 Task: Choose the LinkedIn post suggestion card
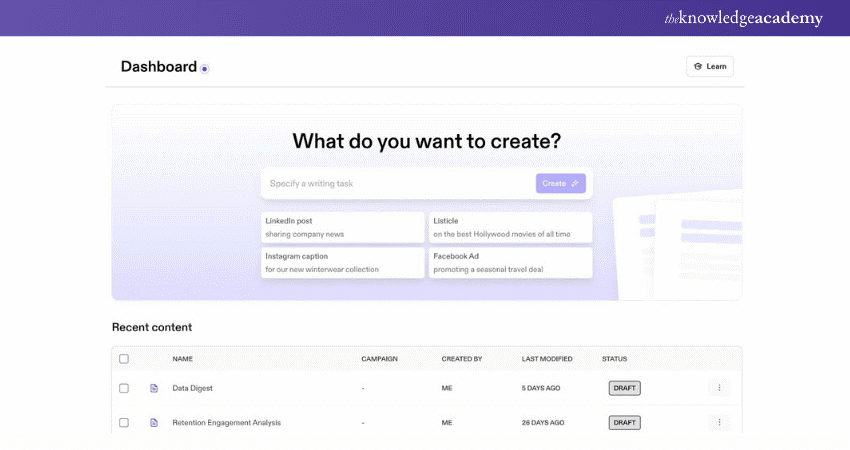coord(342,227)
